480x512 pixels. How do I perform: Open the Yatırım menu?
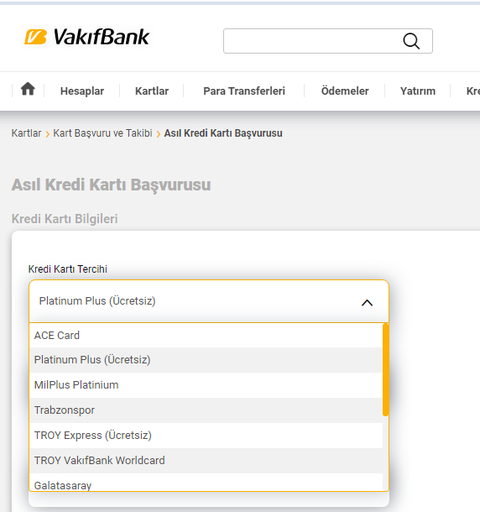pyautogui.click(x=418, y=91)
